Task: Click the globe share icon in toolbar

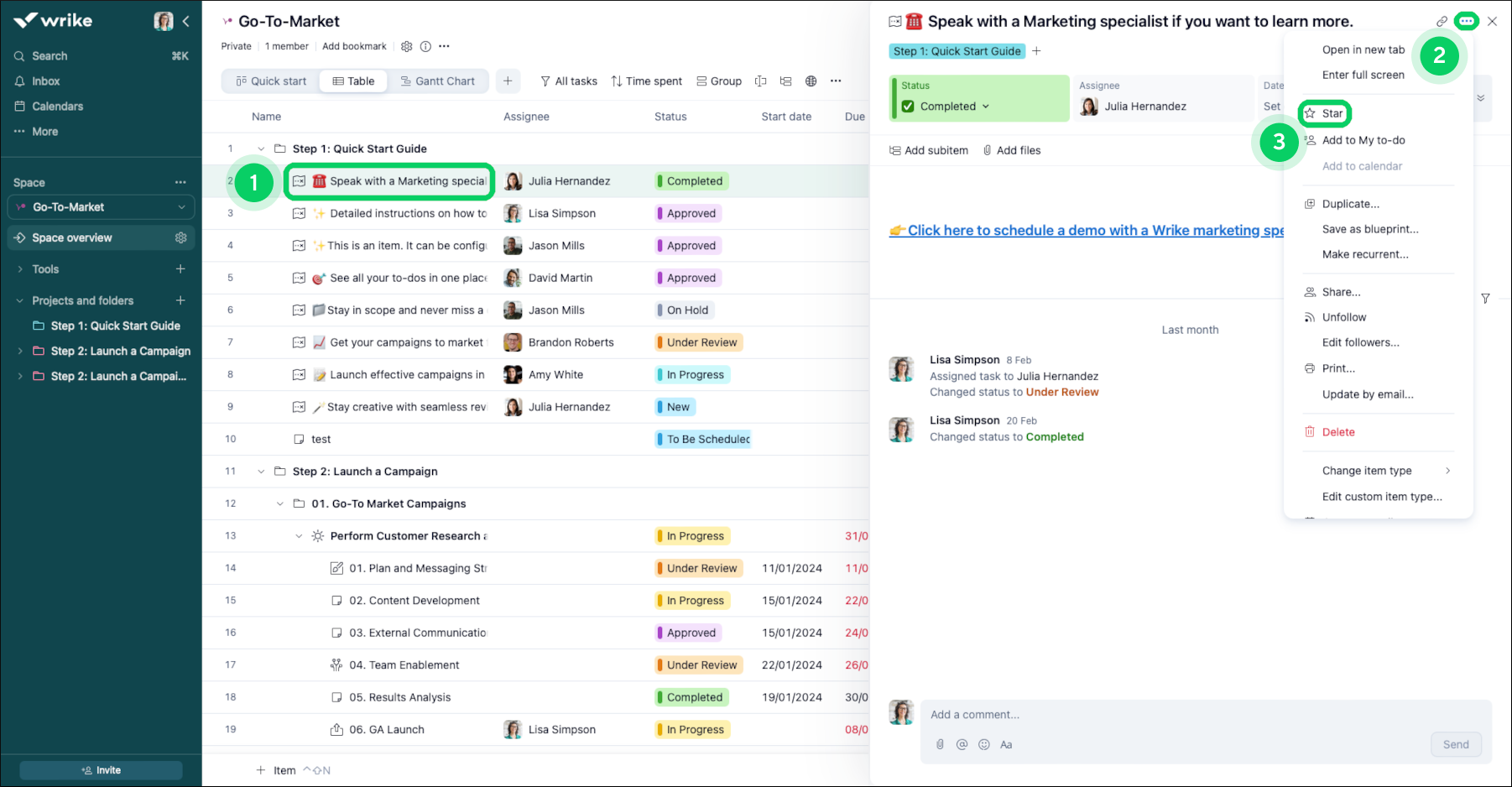Action: [x=811, y=81]
